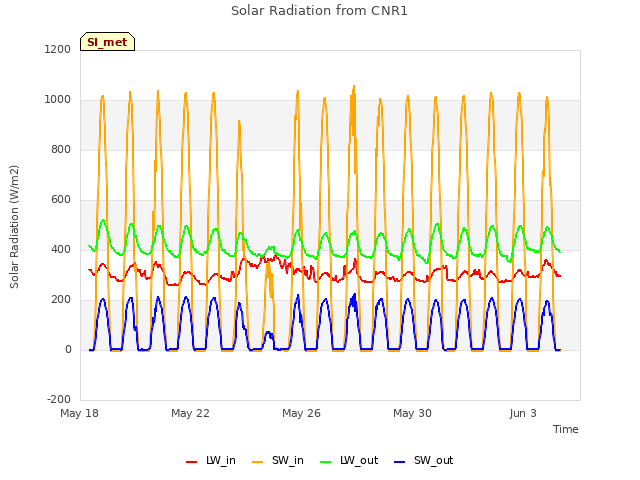Click the 400 y-axis tick label

61,249
